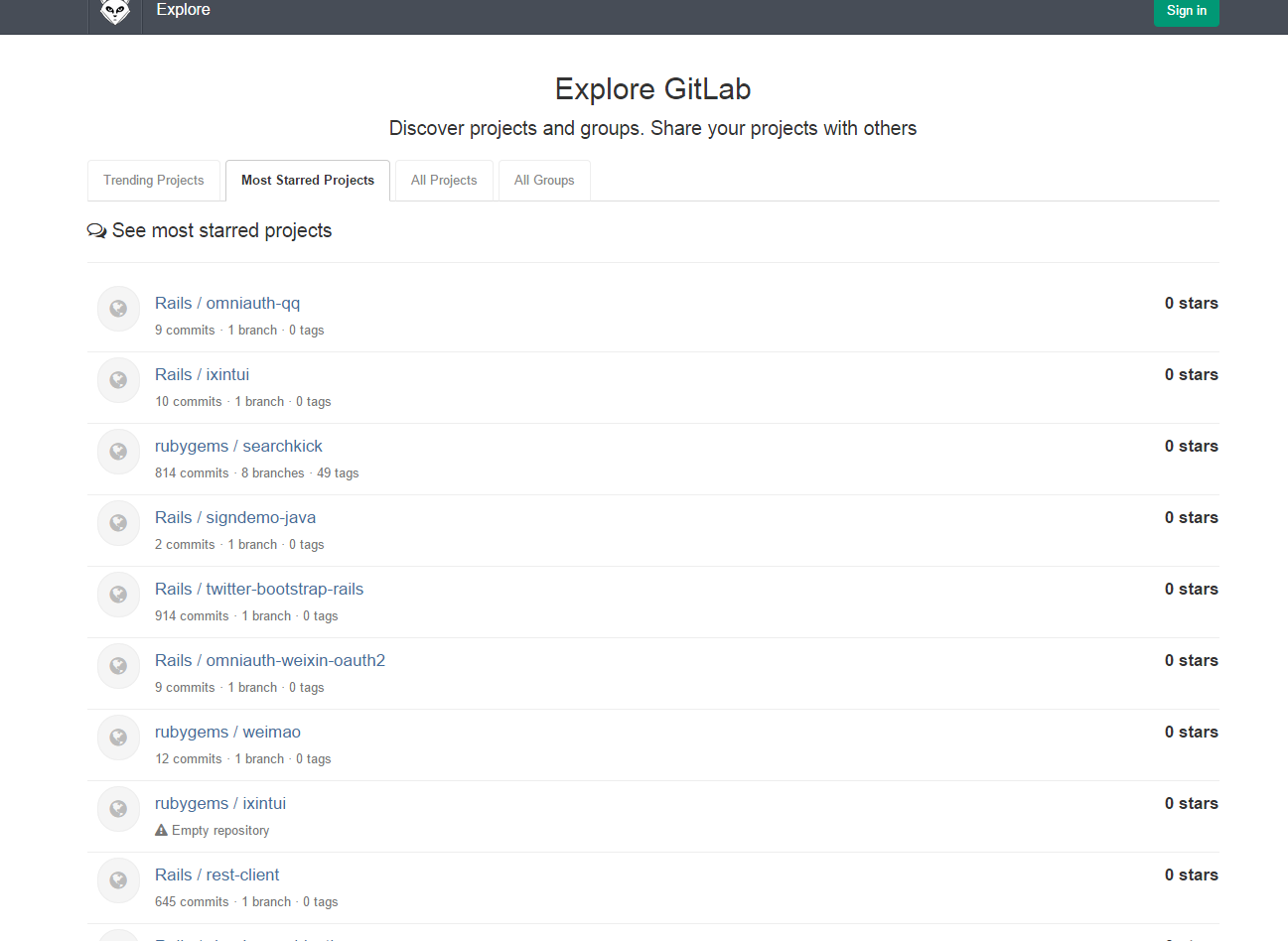Click the rest-client project avatar icon
The width and height of the screenshot is (1288, 941).
pyautogui.click(x=118, y=880)
